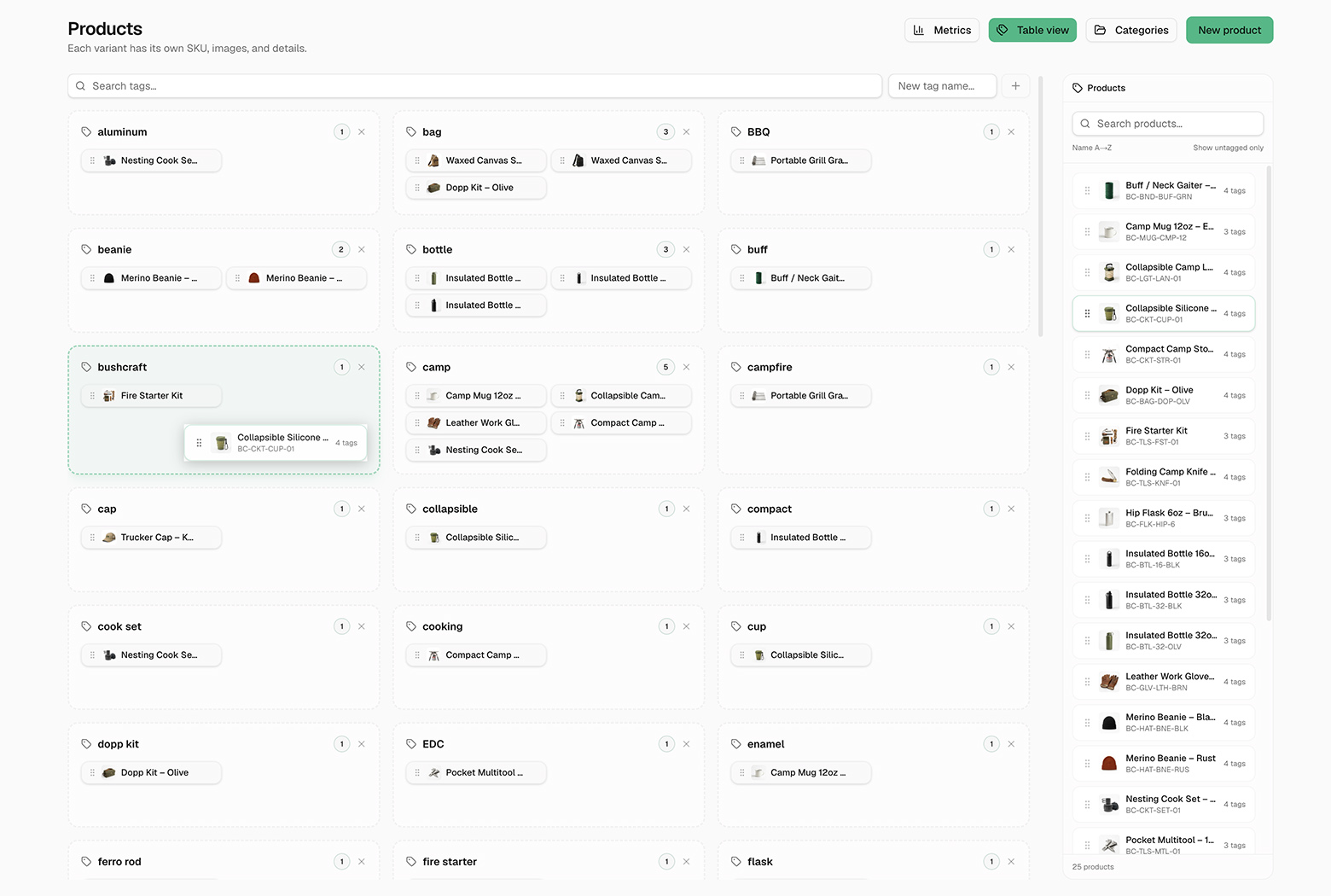Screen dimensions: 1331x896
Task: Remove the cook set tag
Action: point(362,626)
